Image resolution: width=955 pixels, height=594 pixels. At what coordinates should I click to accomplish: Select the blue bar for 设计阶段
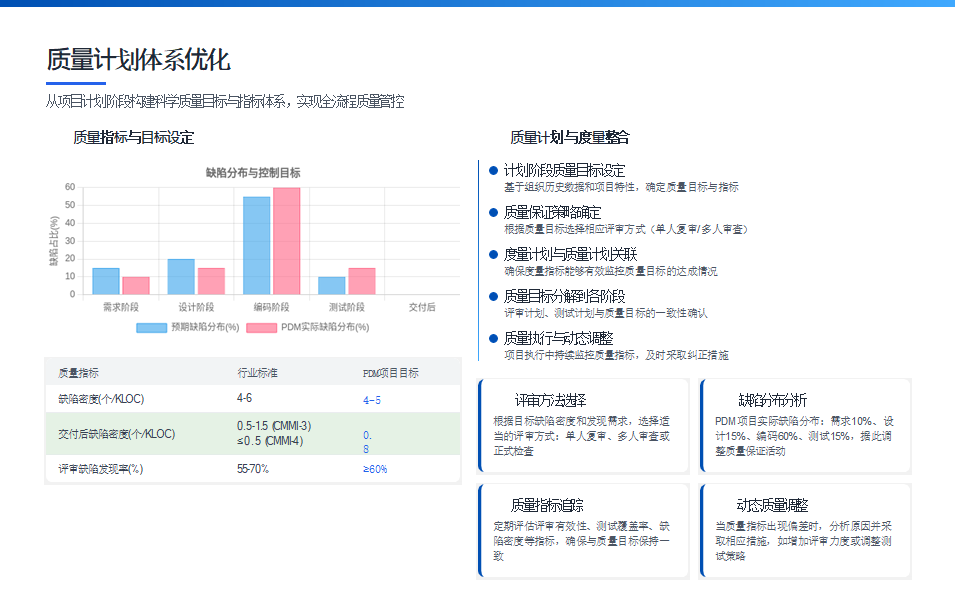pyautogui.click(x=181, y=277)
